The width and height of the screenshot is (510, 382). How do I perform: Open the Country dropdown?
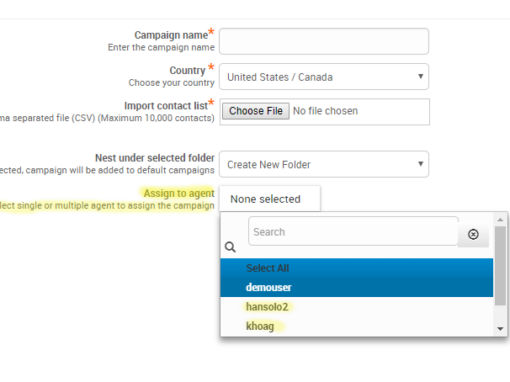point(324,77)
